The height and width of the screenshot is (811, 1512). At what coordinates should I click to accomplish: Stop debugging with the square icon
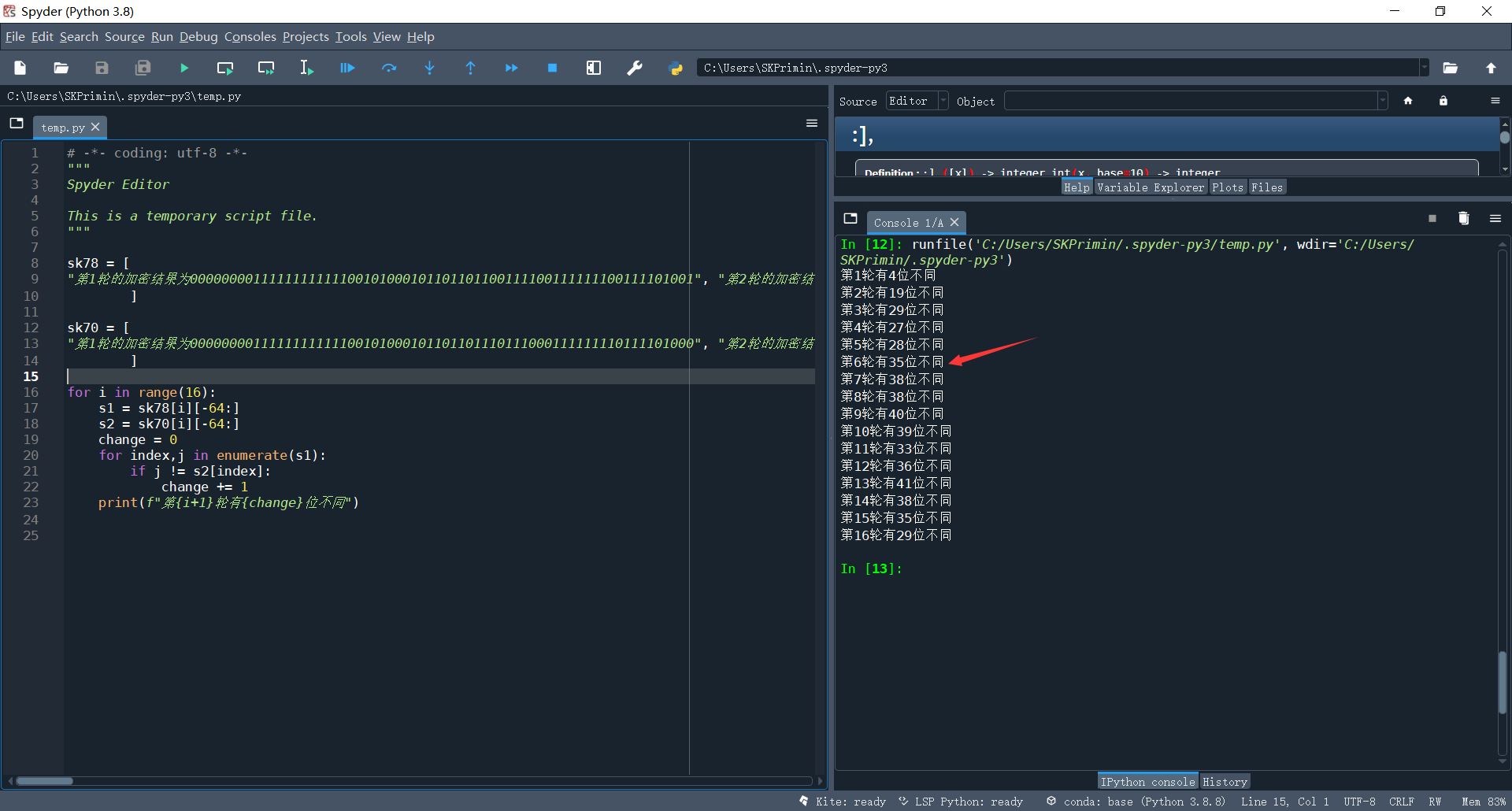[x=553, y=68]
